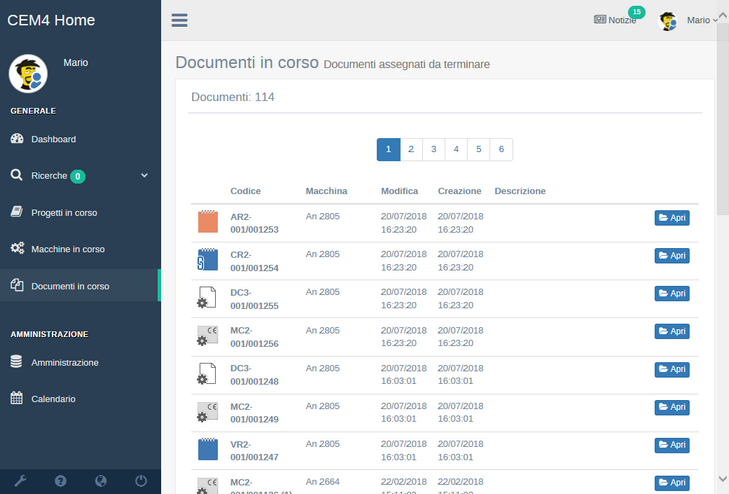
Task: Click the hamburger menu icon to collapse sidebar
Action: (x=179, y=20)
